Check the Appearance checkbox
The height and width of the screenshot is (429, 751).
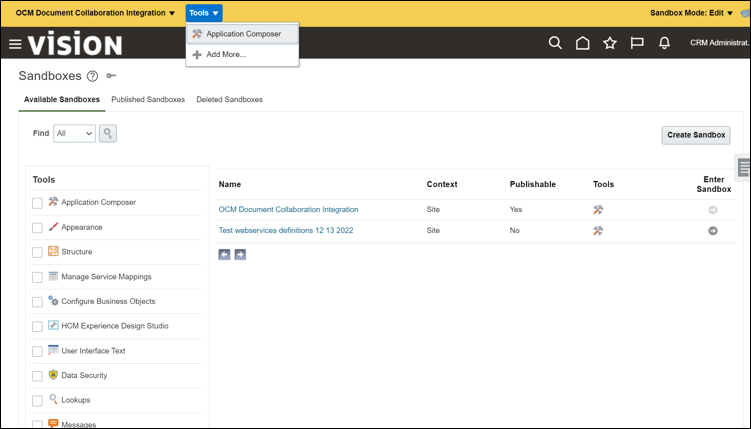(37, 228)
